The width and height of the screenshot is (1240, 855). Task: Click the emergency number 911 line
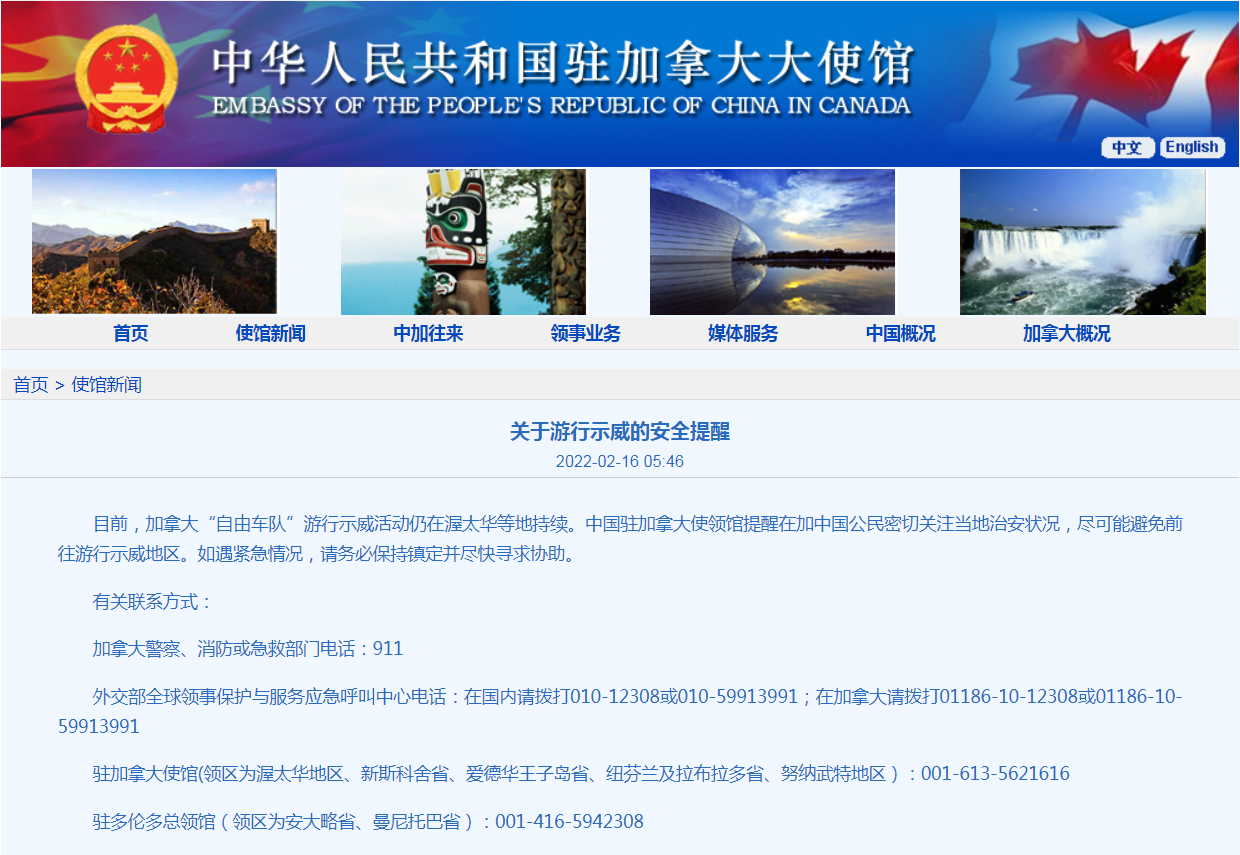(x=248, y=649)
